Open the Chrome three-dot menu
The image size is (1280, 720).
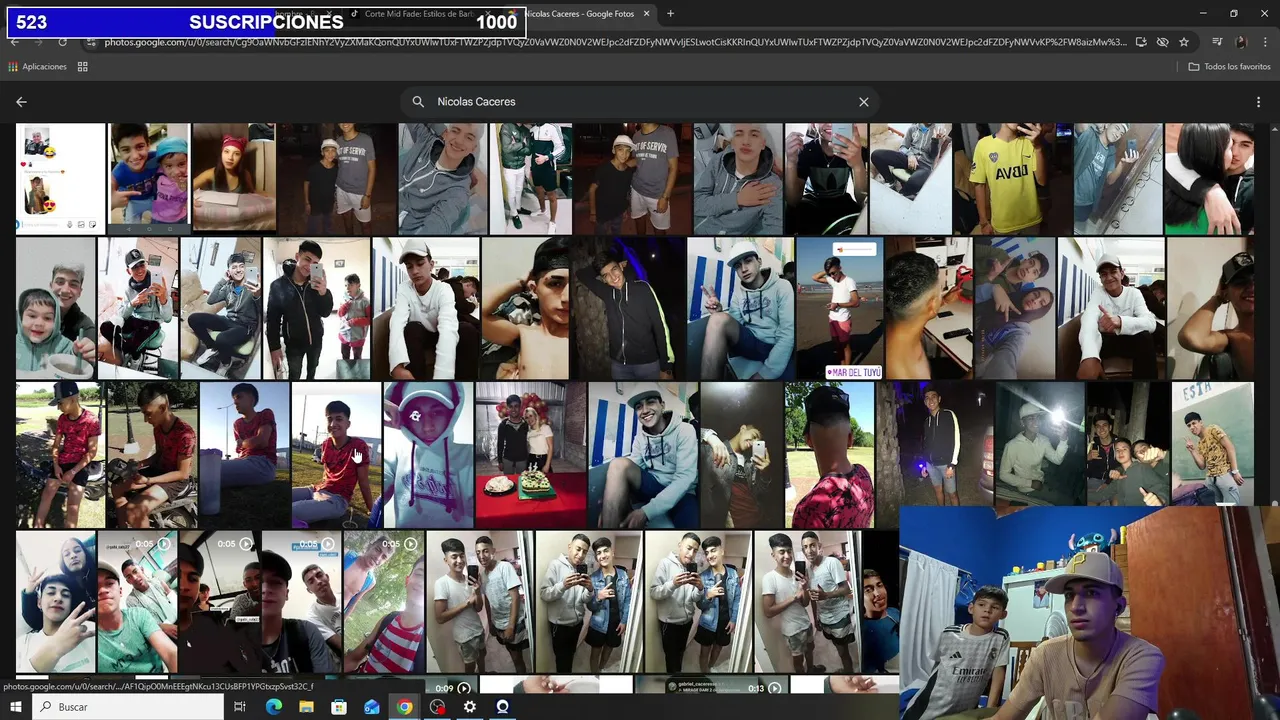coord(1265,42)
